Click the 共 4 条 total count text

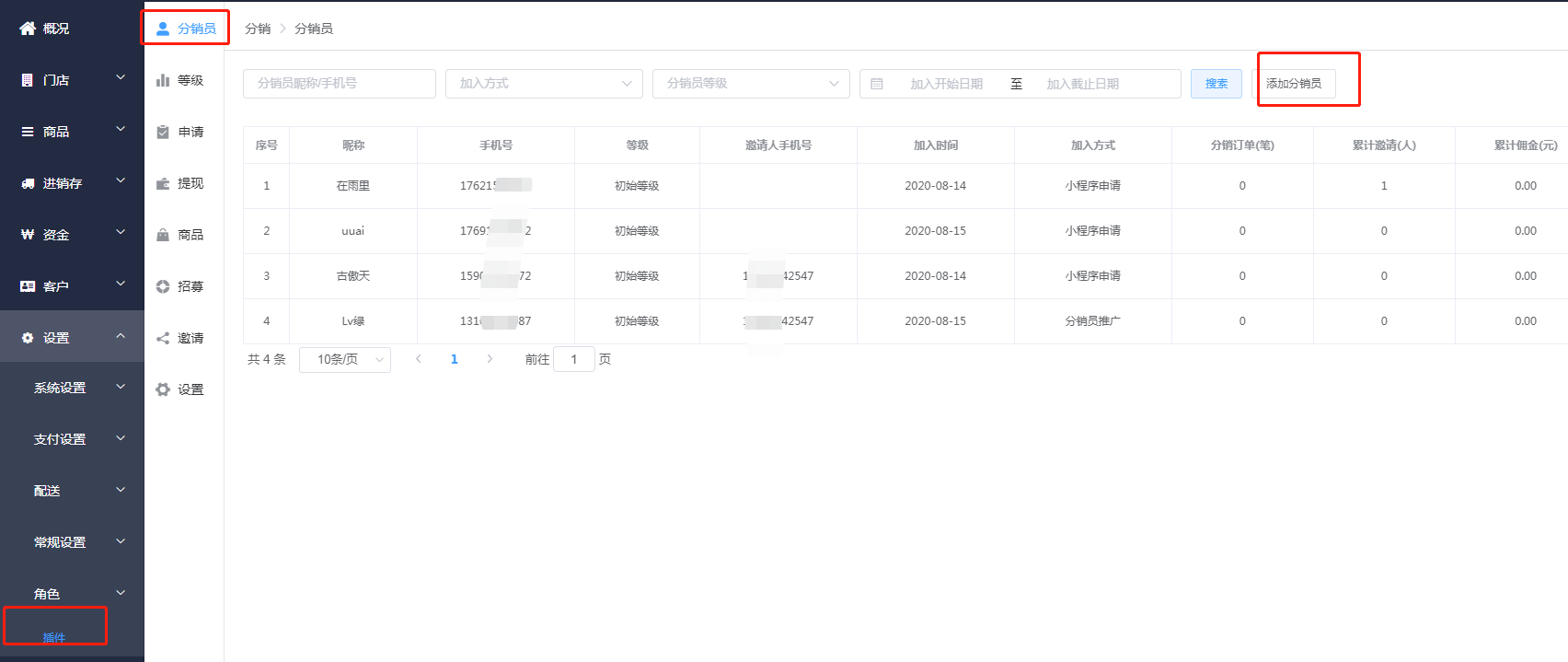[x=267, y=359]
